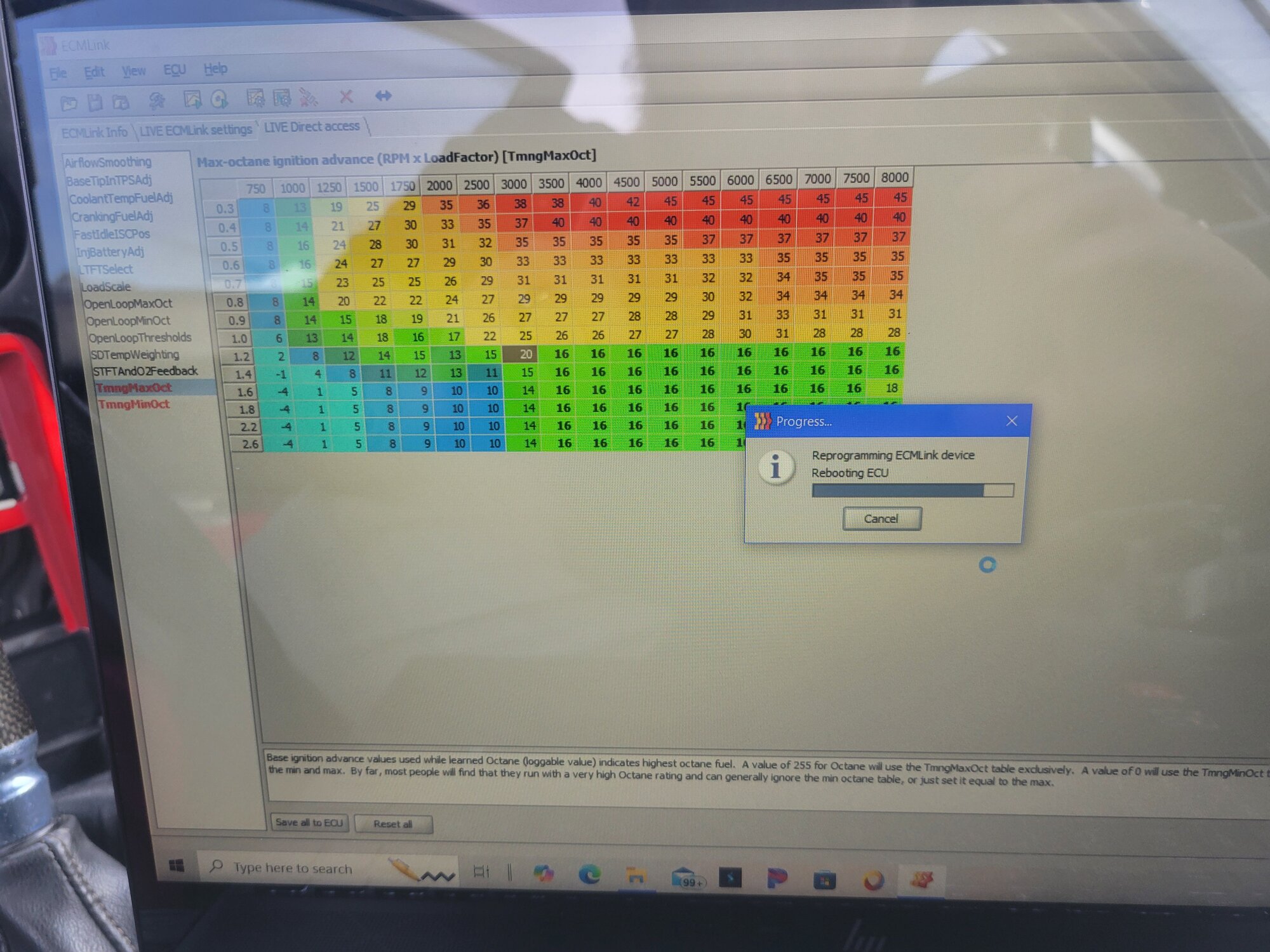Select OpenLoopMaxOct in the table list
1270x952 pixels.
pyautogui.click(x=128, y=304)
